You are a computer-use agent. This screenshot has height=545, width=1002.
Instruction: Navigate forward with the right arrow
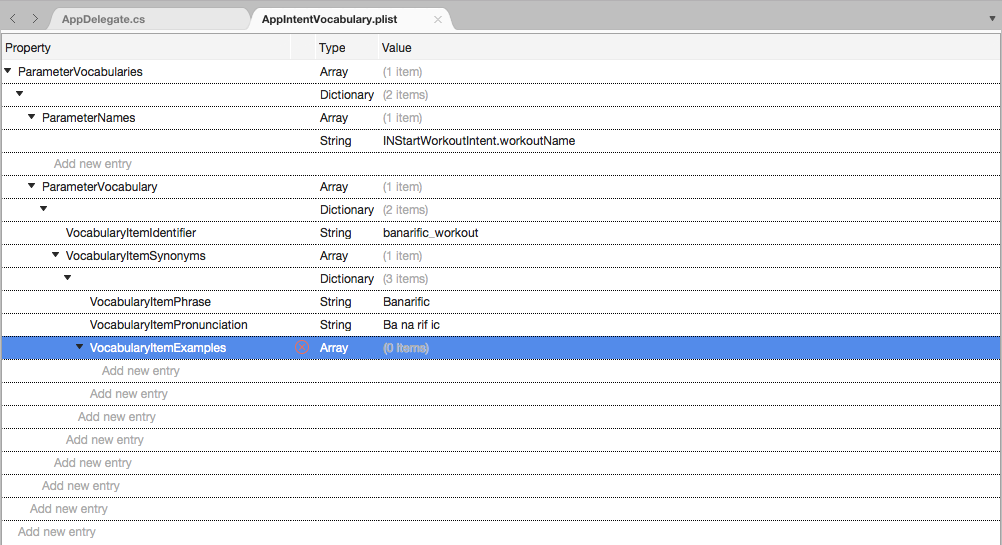coord(35,19)
